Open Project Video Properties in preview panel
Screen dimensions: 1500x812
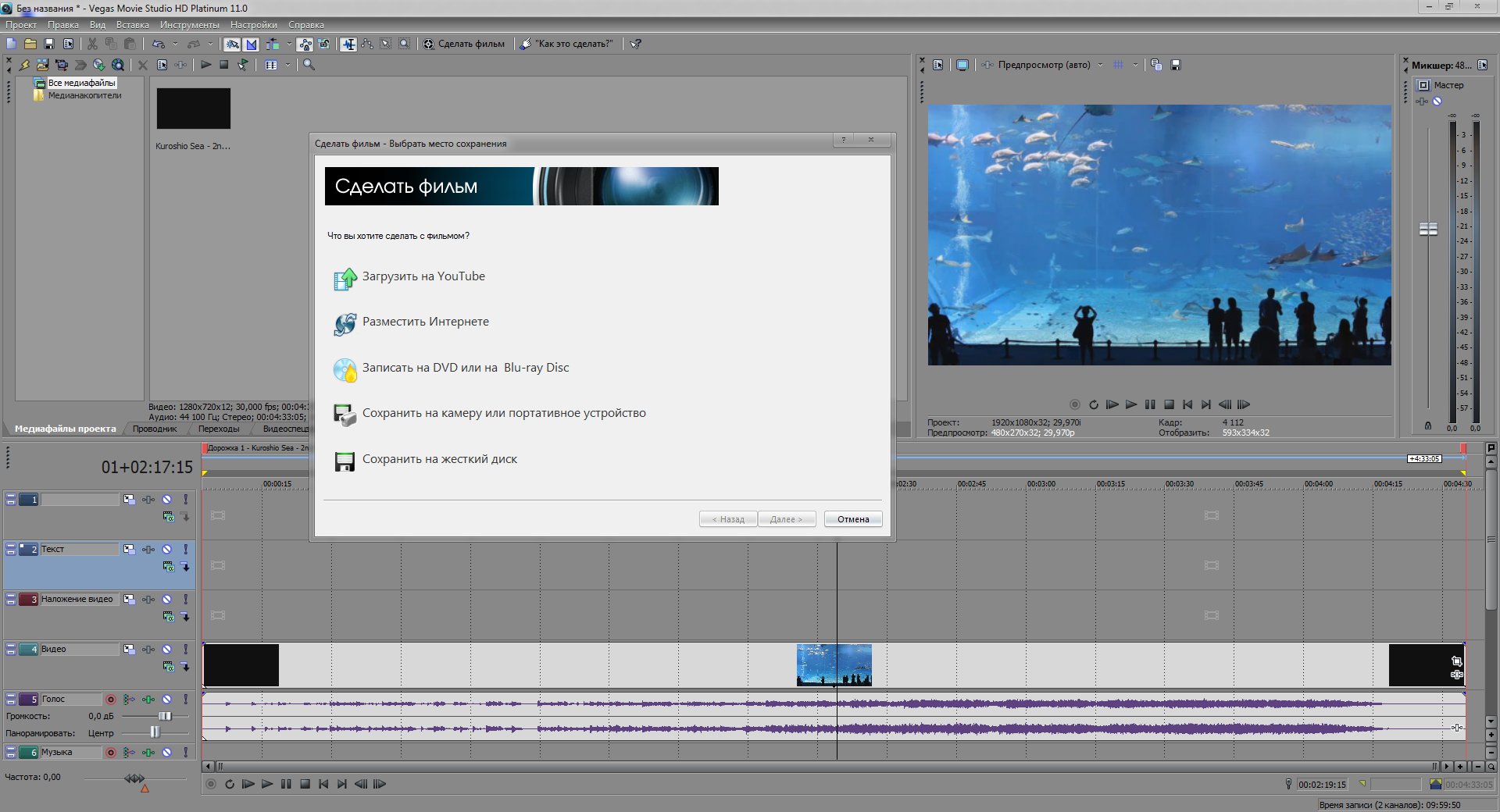[x=938, y=65]
